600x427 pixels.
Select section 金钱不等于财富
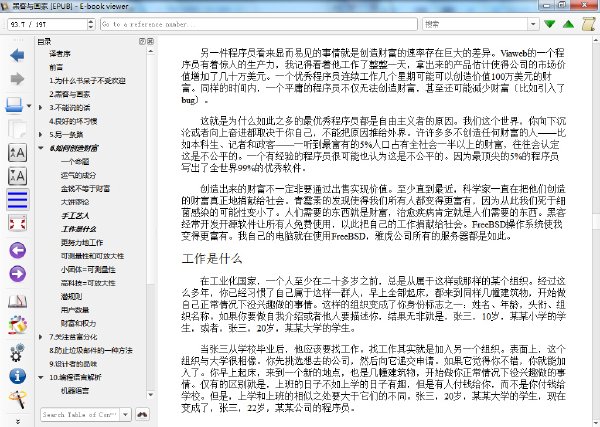85,188
